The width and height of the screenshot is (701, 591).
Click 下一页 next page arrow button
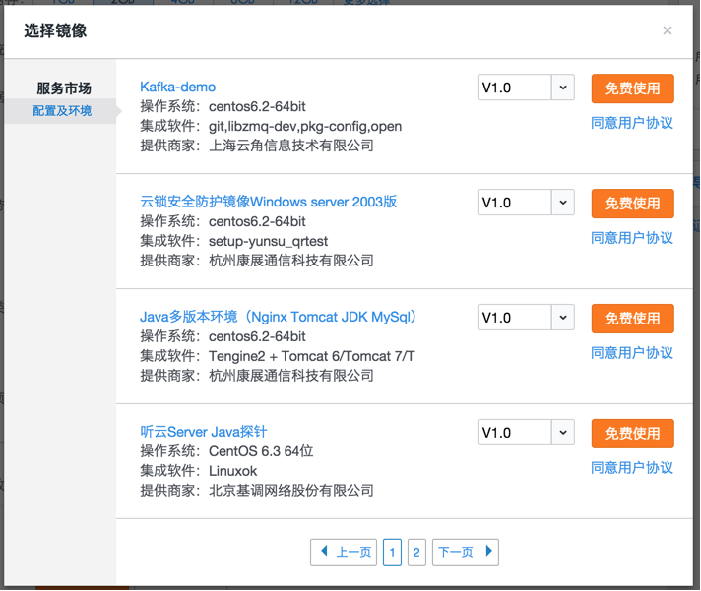click(465, 552)
